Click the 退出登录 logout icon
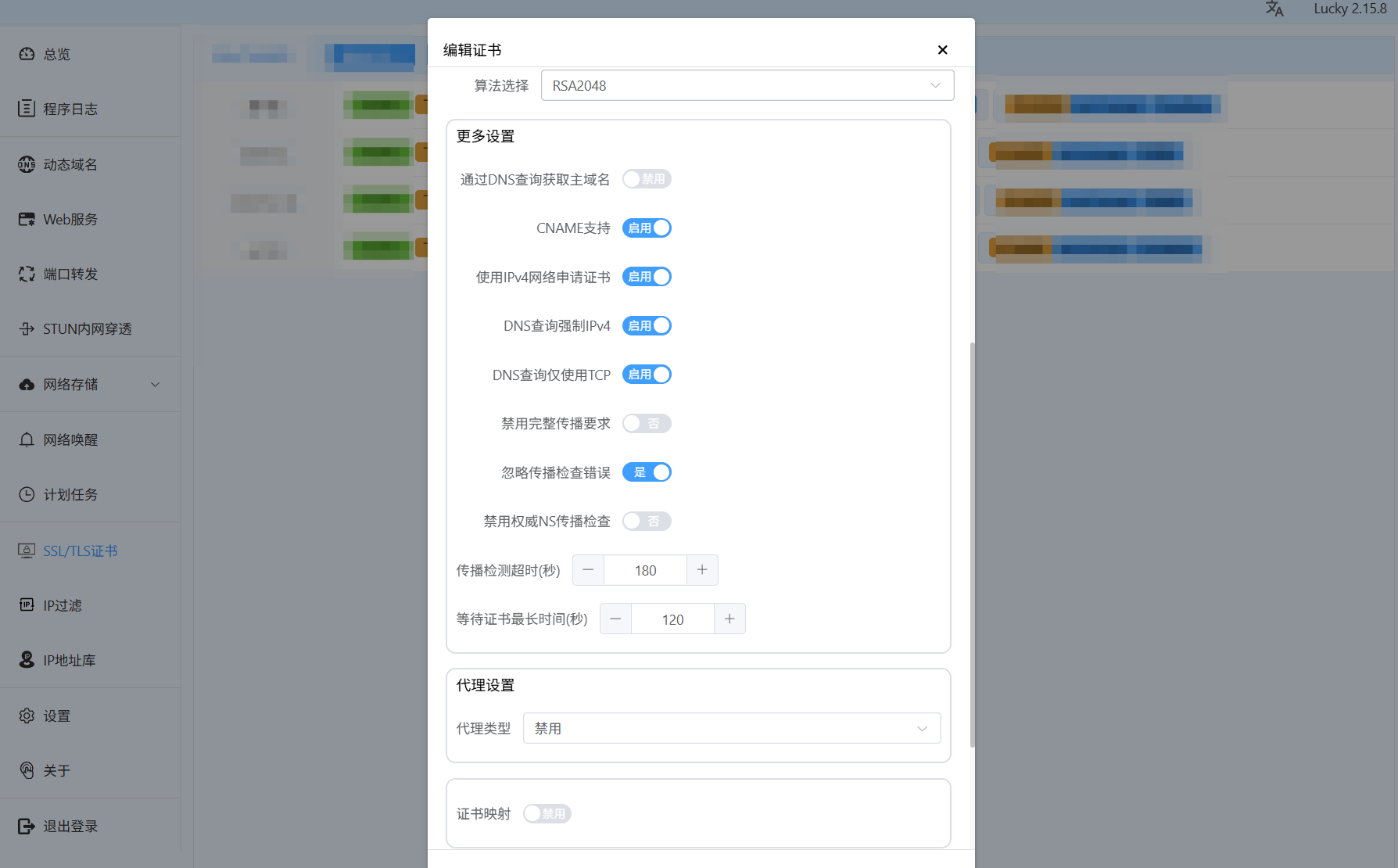This screenshot has height=868, width=1398. pyautogui.click(x=27, y=826)
